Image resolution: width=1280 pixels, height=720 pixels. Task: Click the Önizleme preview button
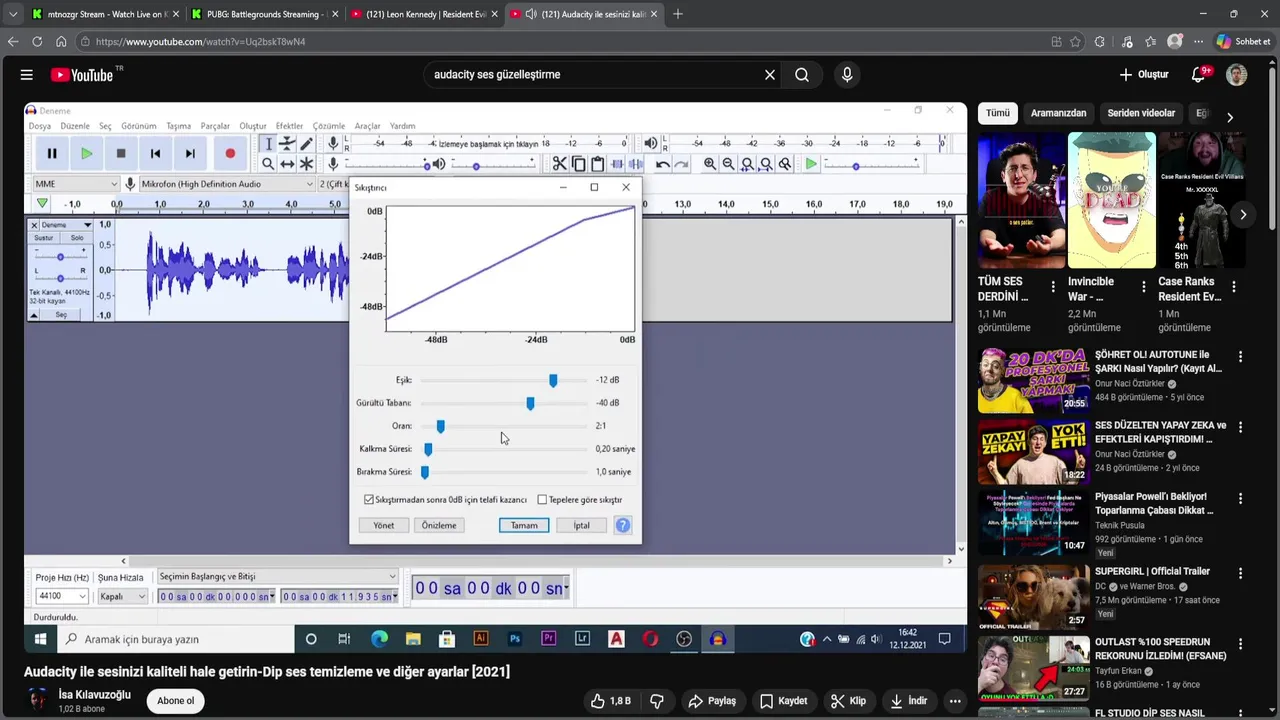tap(439, 525)
